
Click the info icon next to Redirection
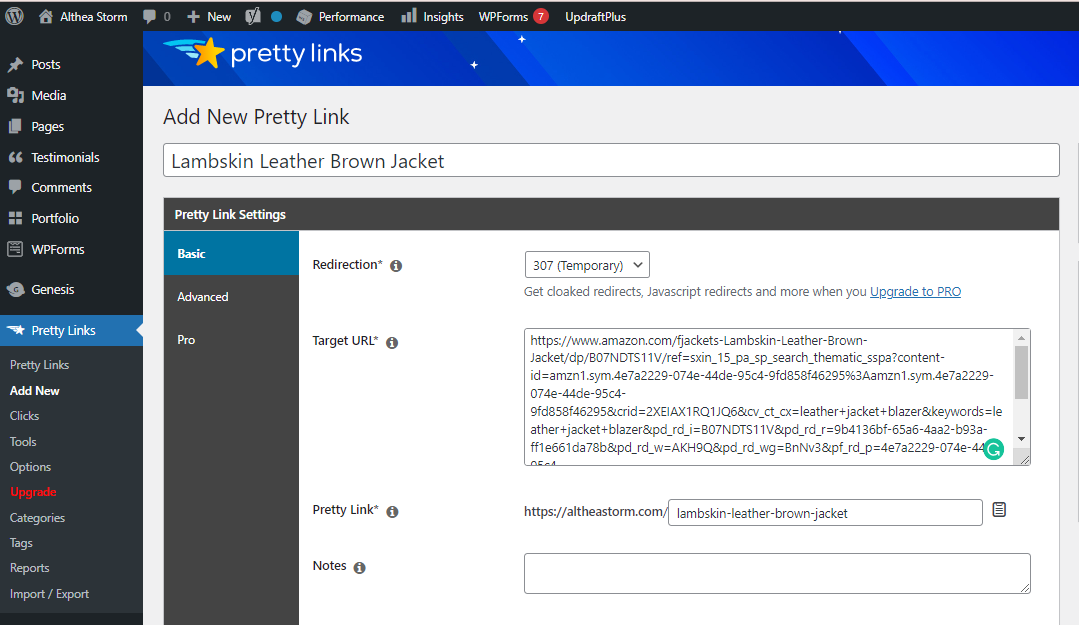396,266
